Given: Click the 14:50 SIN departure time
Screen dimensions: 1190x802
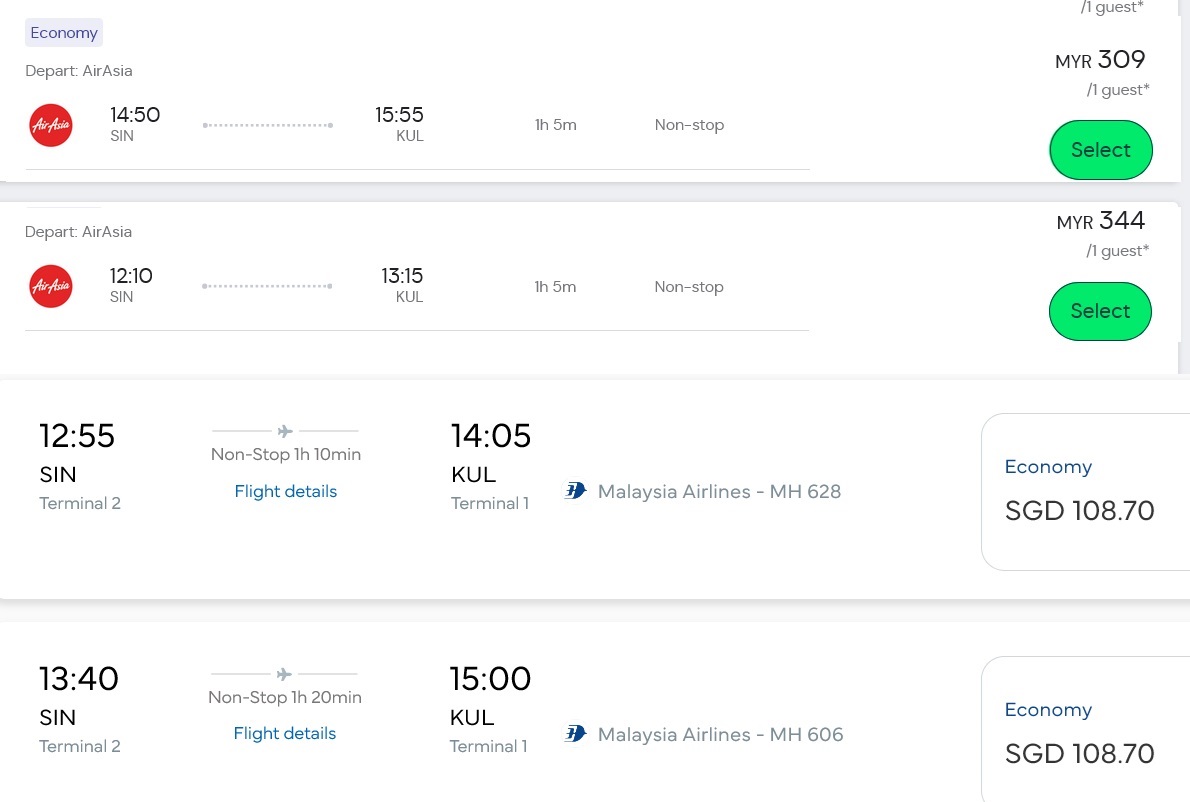Looking at the screenshot, I should tap(135, 115).
